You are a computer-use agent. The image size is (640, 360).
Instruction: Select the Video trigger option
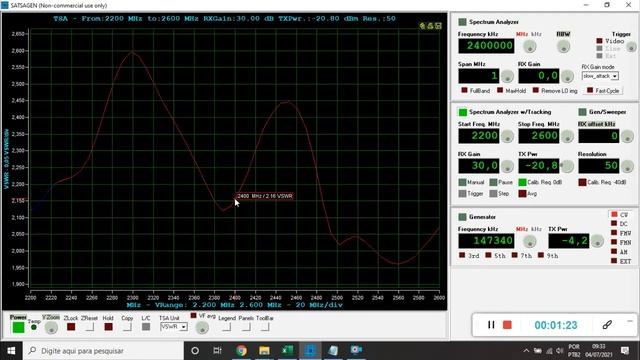pos(600,41)
